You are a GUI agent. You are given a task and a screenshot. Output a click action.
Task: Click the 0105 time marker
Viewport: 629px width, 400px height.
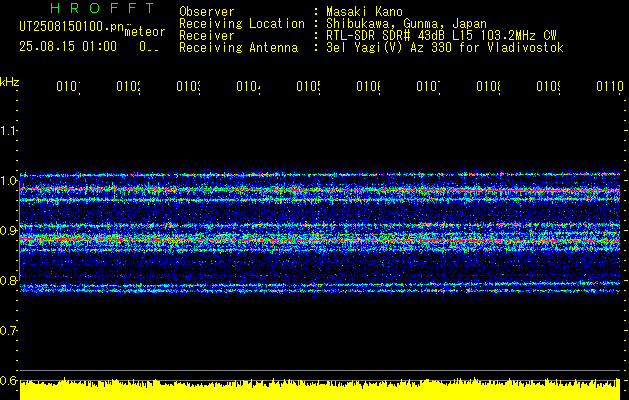[x=308, y=86]
